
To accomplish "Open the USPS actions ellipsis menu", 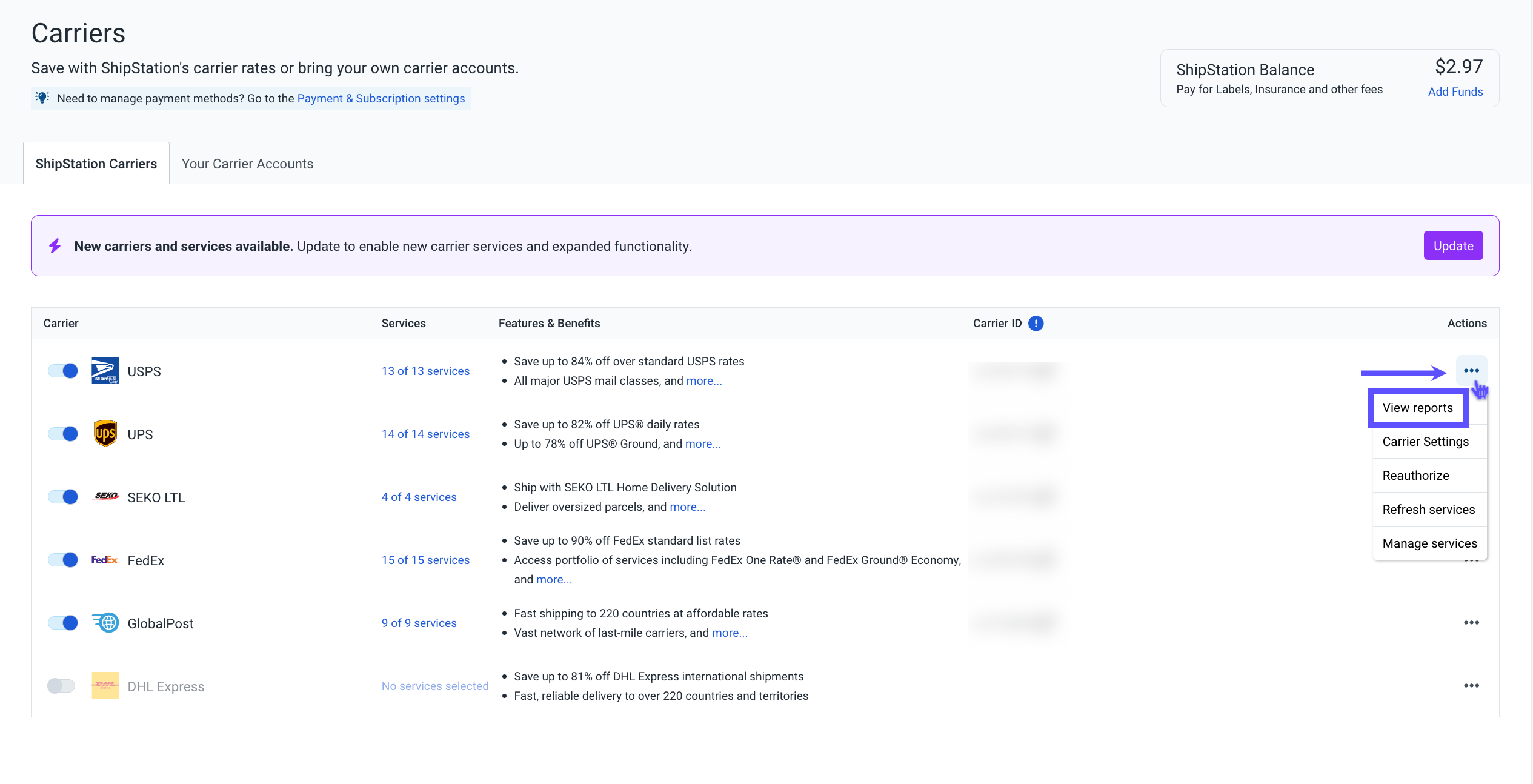I will [1471, 370].
